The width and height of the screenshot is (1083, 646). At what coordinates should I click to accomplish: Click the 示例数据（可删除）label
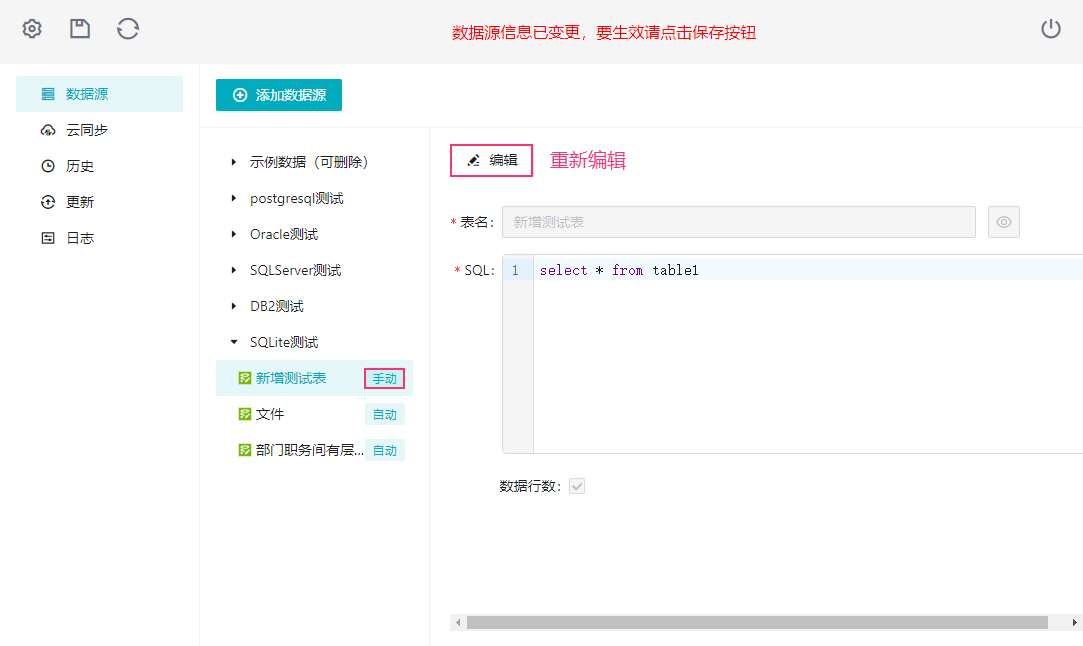309,162
